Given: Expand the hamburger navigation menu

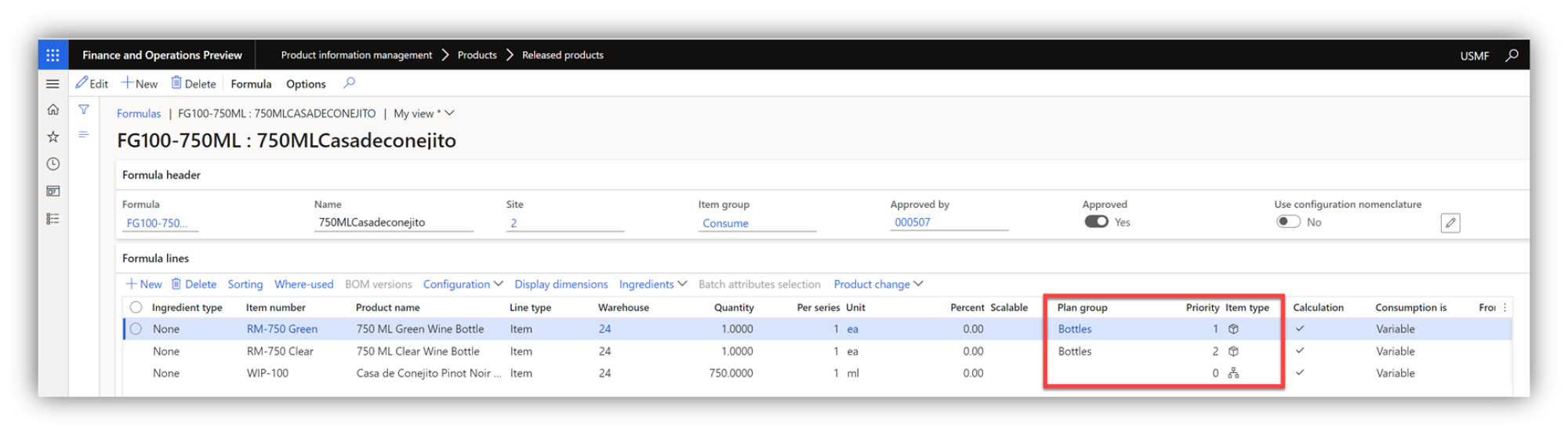Looking at the screenshot, I should pos(53,84).
